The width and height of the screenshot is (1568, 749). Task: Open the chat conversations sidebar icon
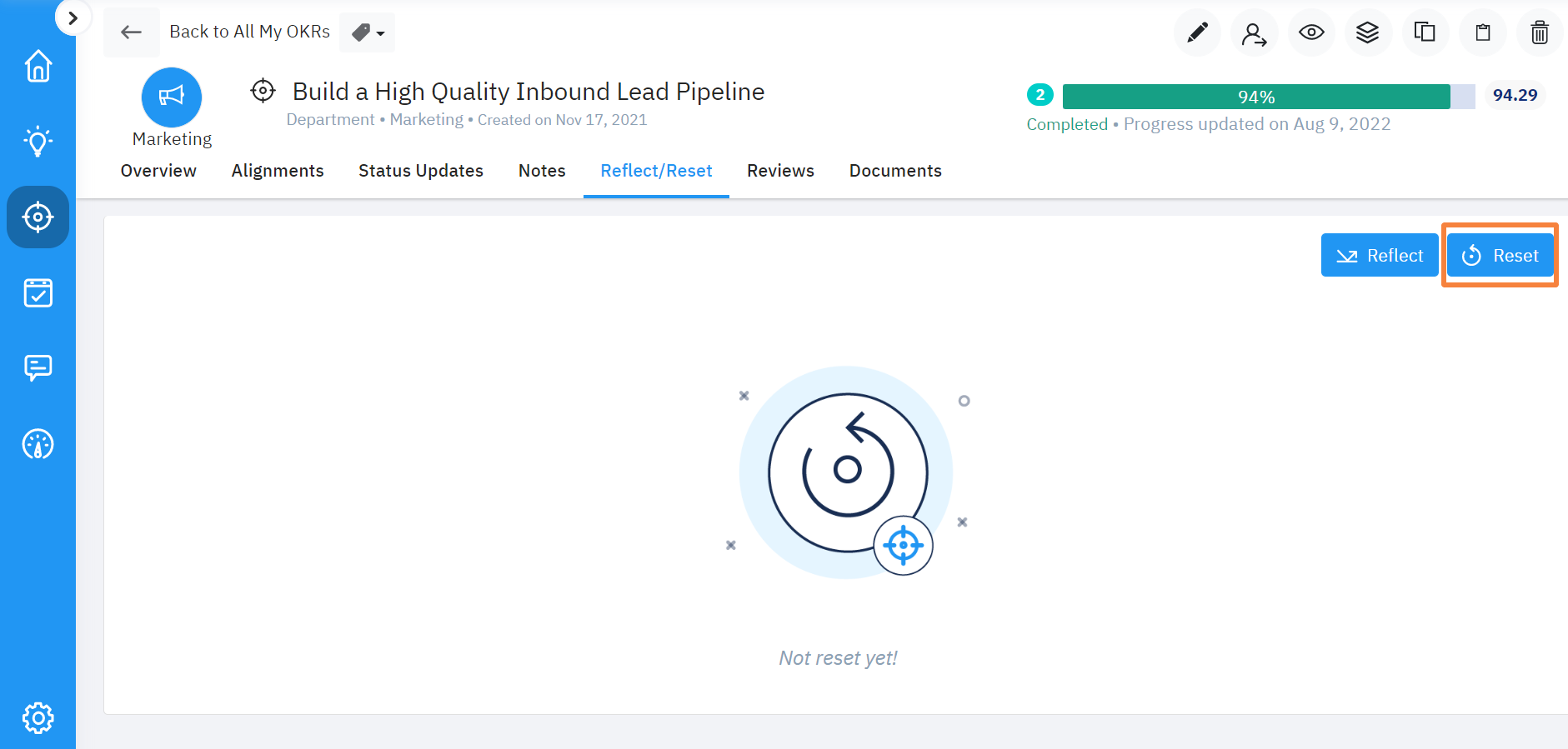pos(38,367)
